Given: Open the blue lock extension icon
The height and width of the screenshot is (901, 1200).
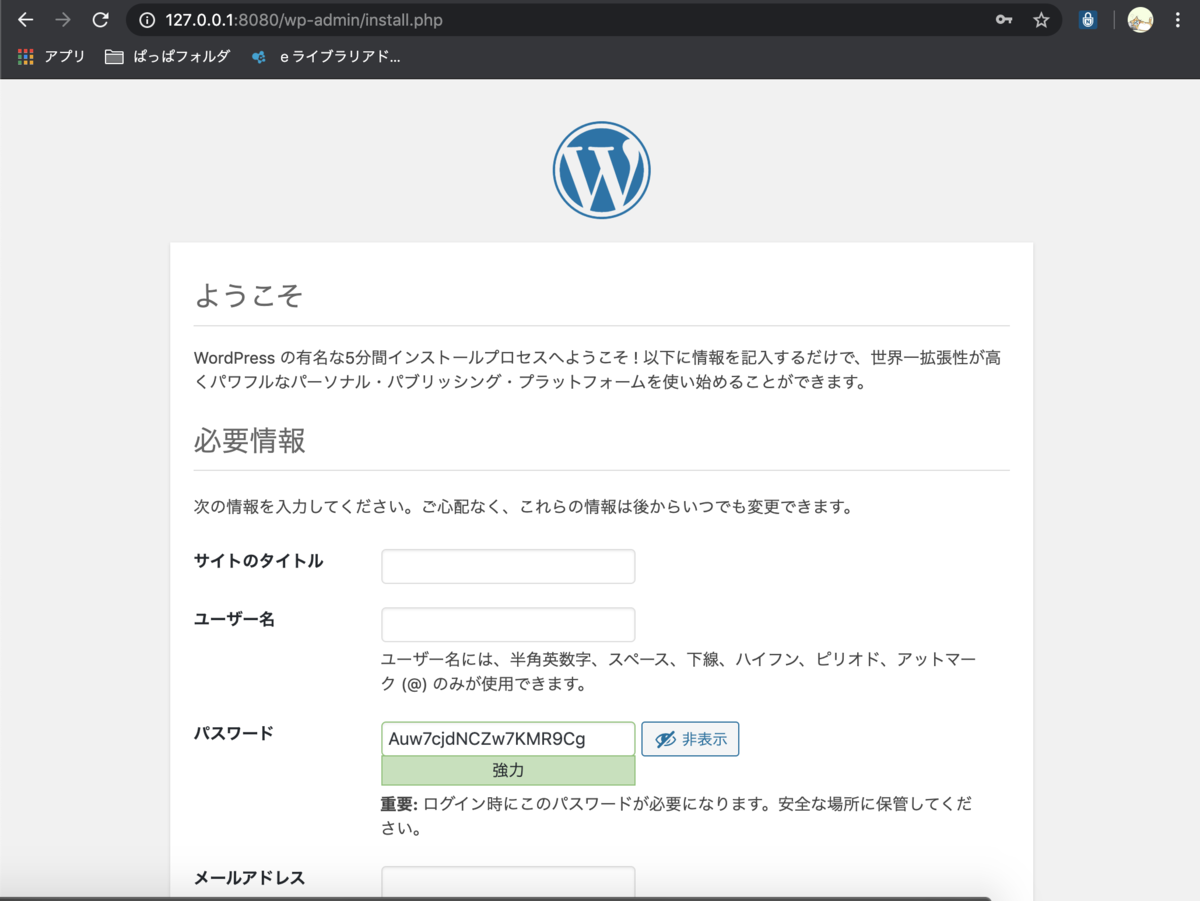Looking at the screenshot, I should [x=1088, y=20].
